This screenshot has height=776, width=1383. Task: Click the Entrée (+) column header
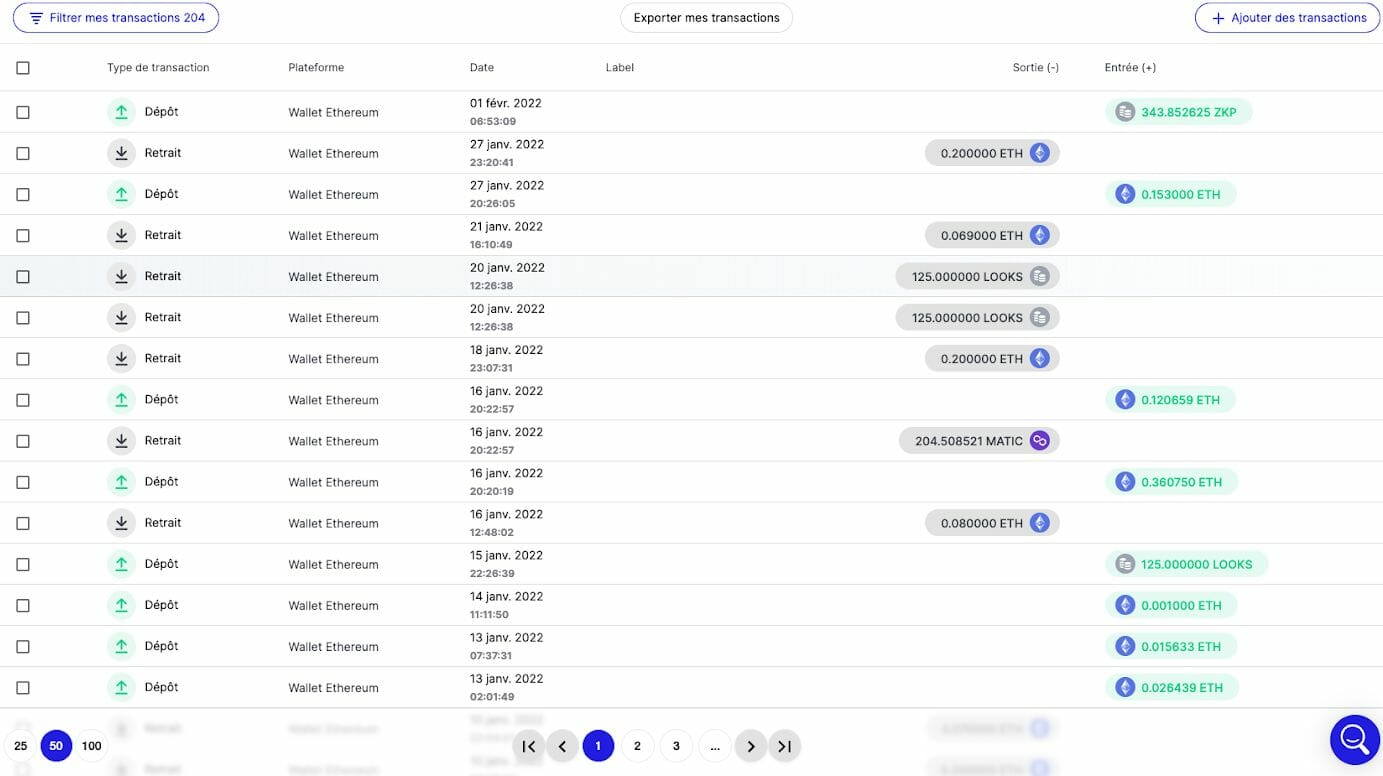1130,68
